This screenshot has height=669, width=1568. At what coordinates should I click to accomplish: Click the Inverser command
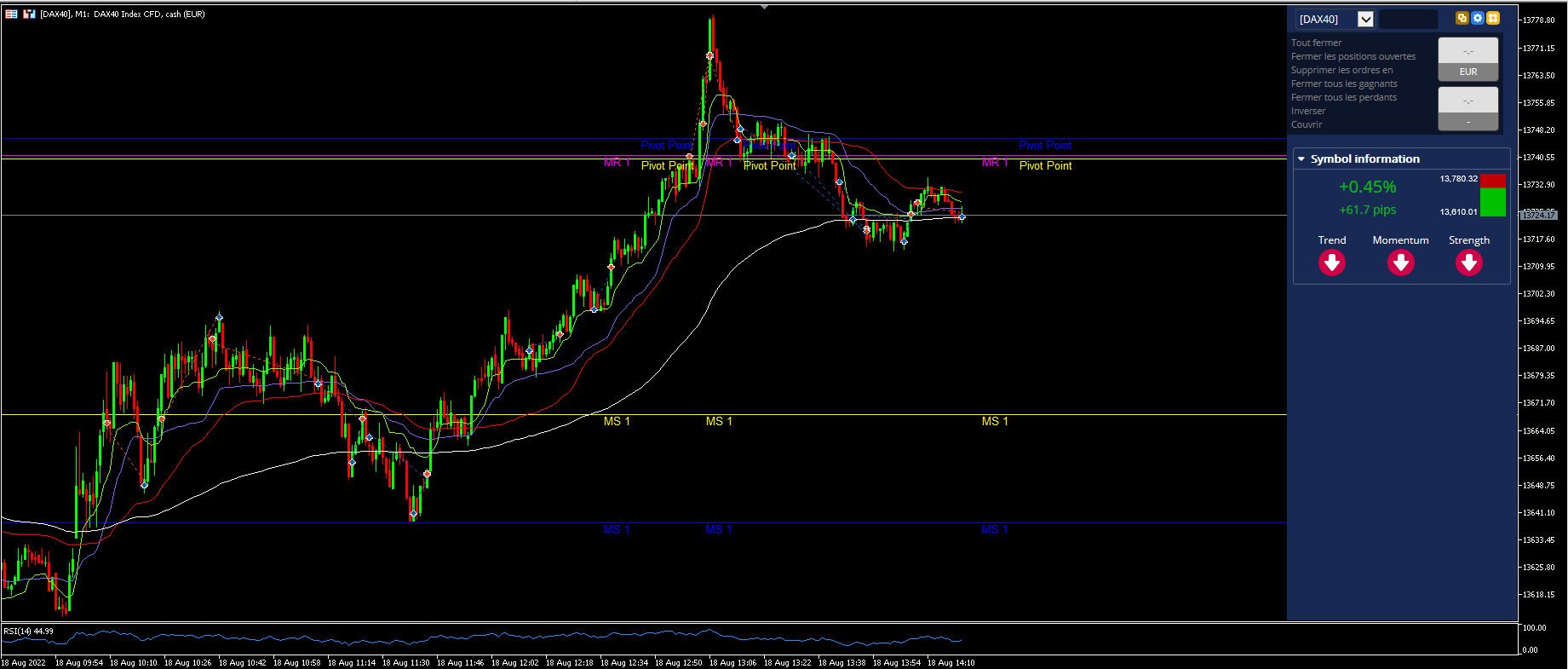[x=1308, y=111]
